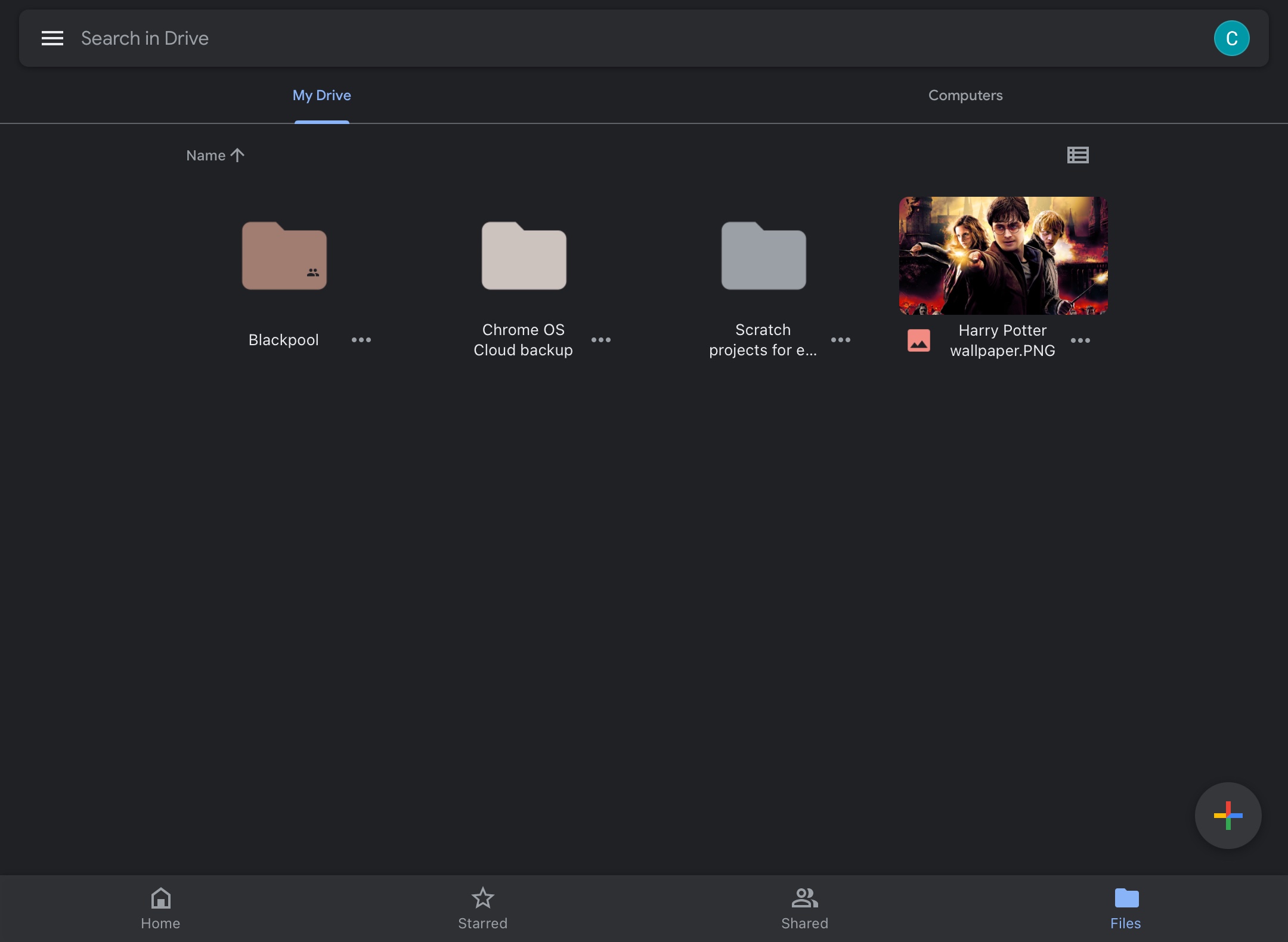Open options for Harry Potter wallpaper
The height and width of the screenshot is (942, 1288).
click(1080, 339)
